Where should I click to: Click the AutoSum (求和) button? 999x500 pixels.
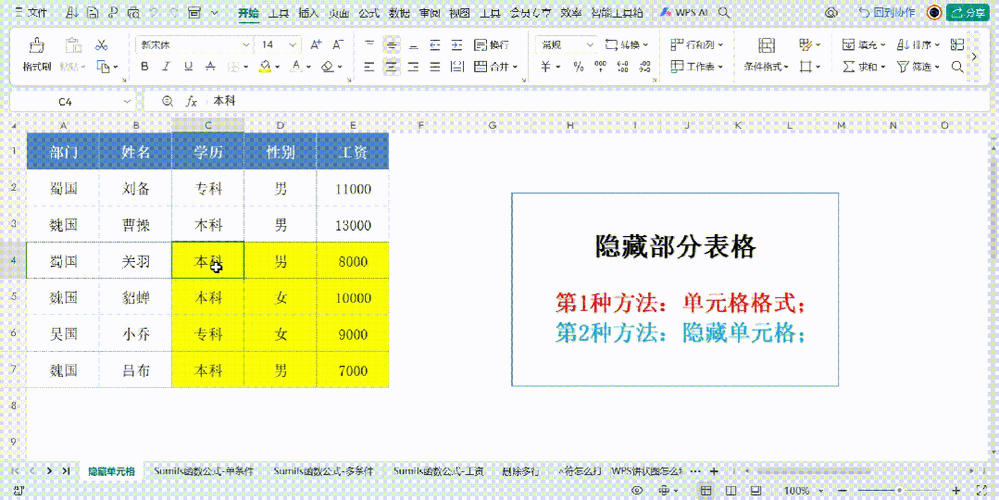click(865, 66)
